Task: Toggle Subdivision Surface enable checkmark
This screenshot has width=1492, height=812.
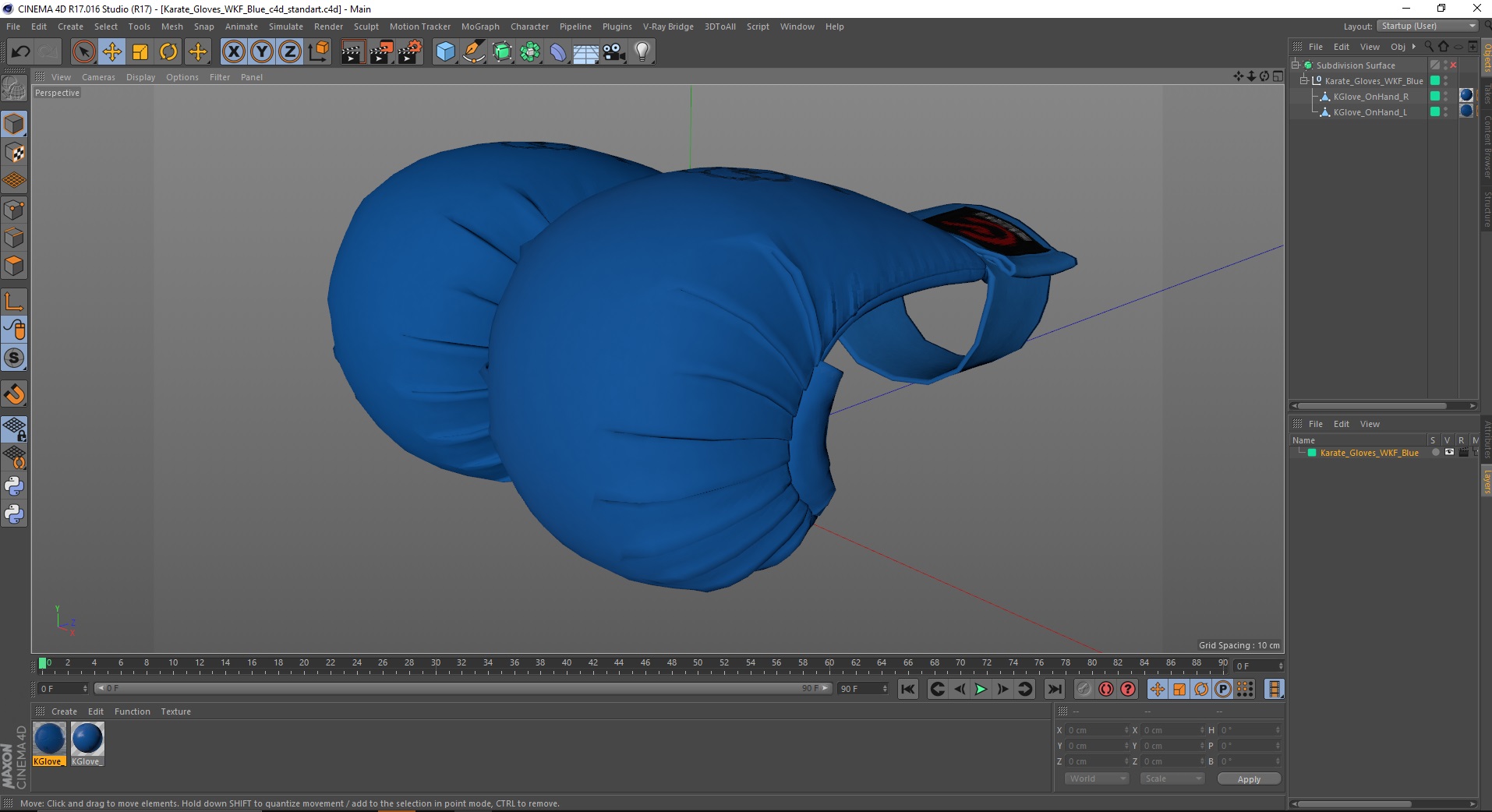Action: coord(1453,65)
